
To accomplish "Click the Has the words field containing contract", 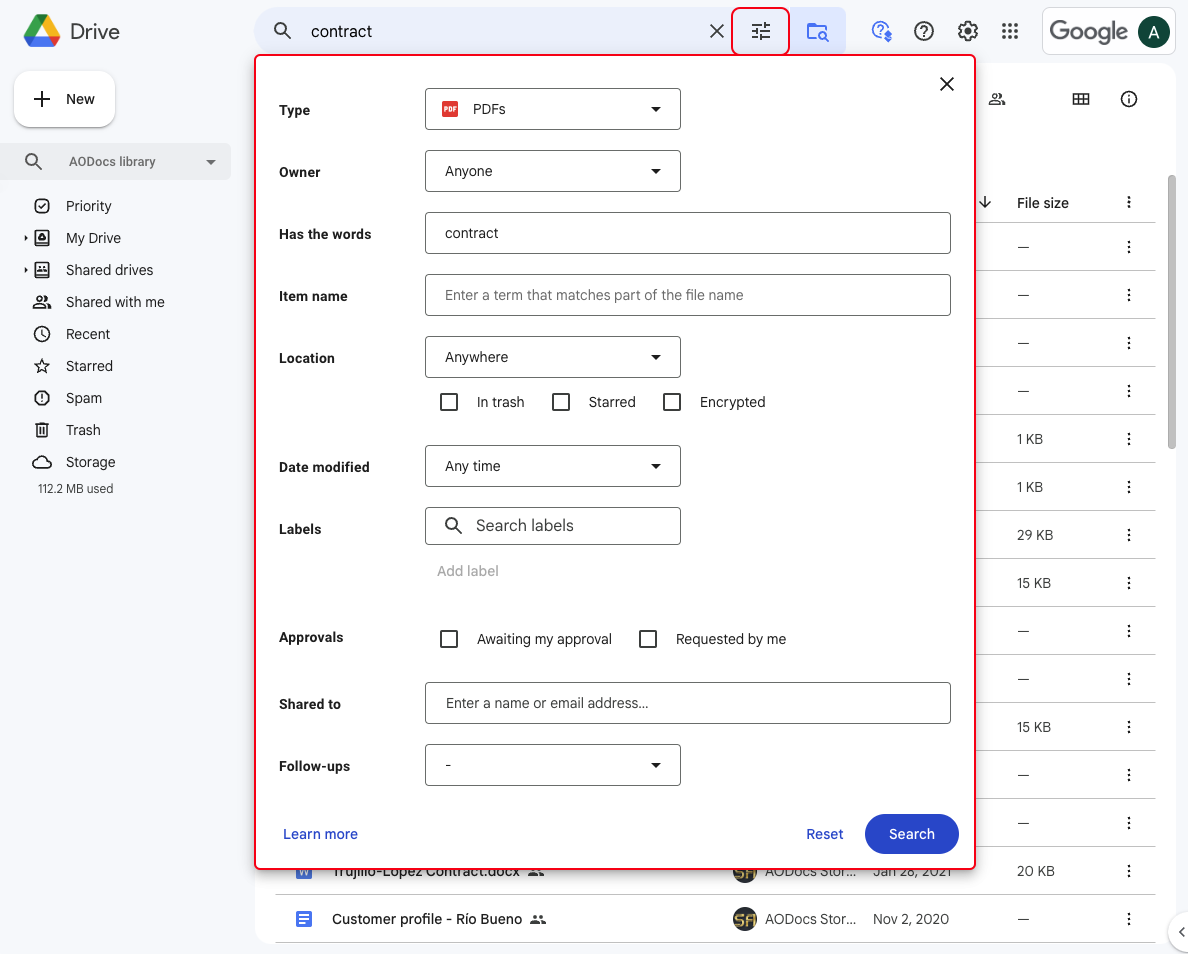I will tap(687, 233).
